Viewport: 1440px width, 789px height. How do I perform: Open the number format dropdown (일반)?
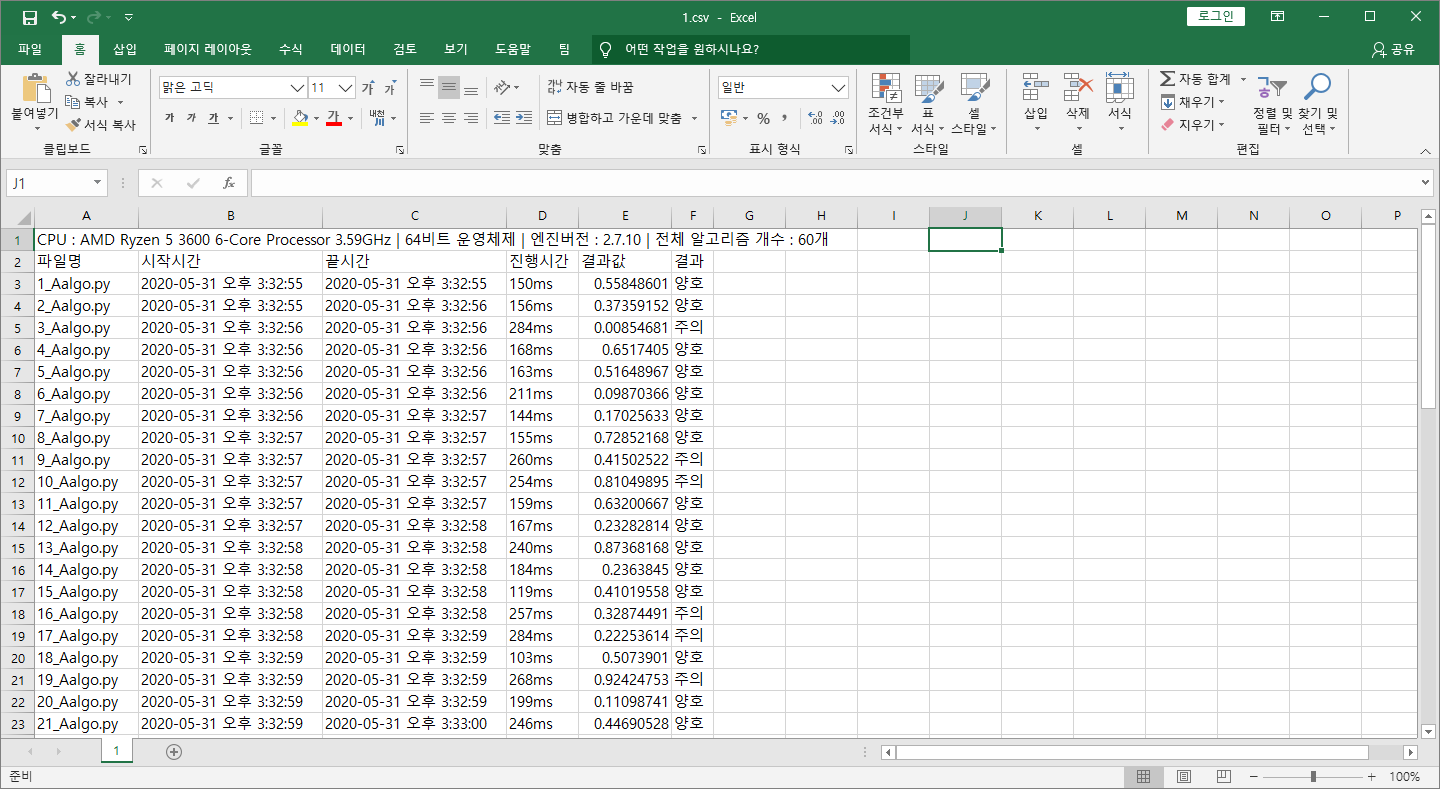coord(839,88)
